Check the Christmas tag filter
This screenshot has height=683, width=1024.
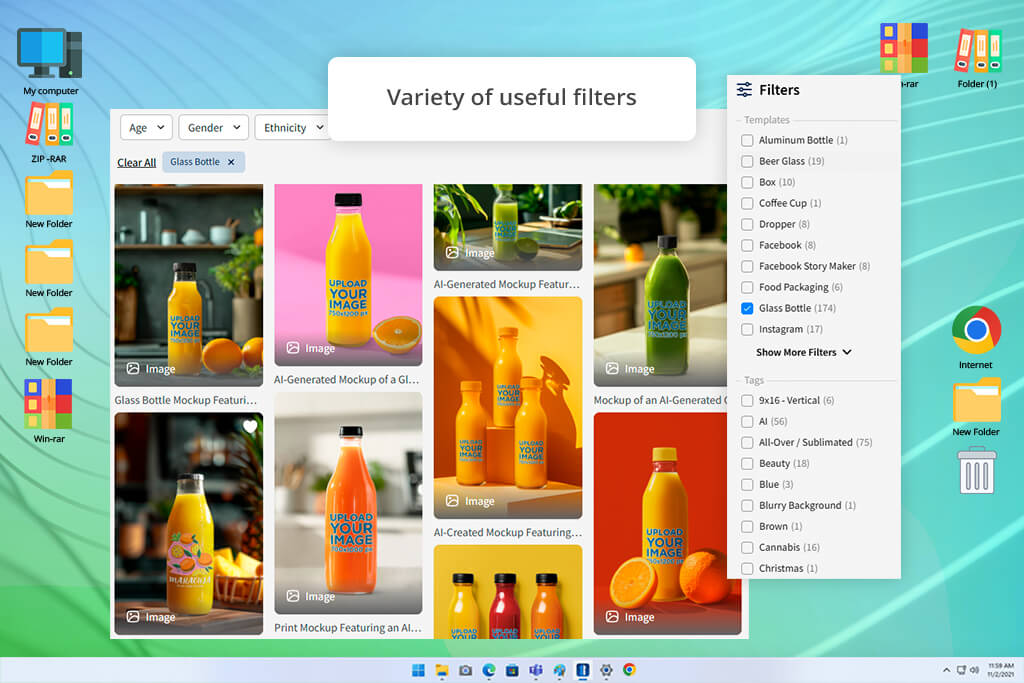(747, 568)
